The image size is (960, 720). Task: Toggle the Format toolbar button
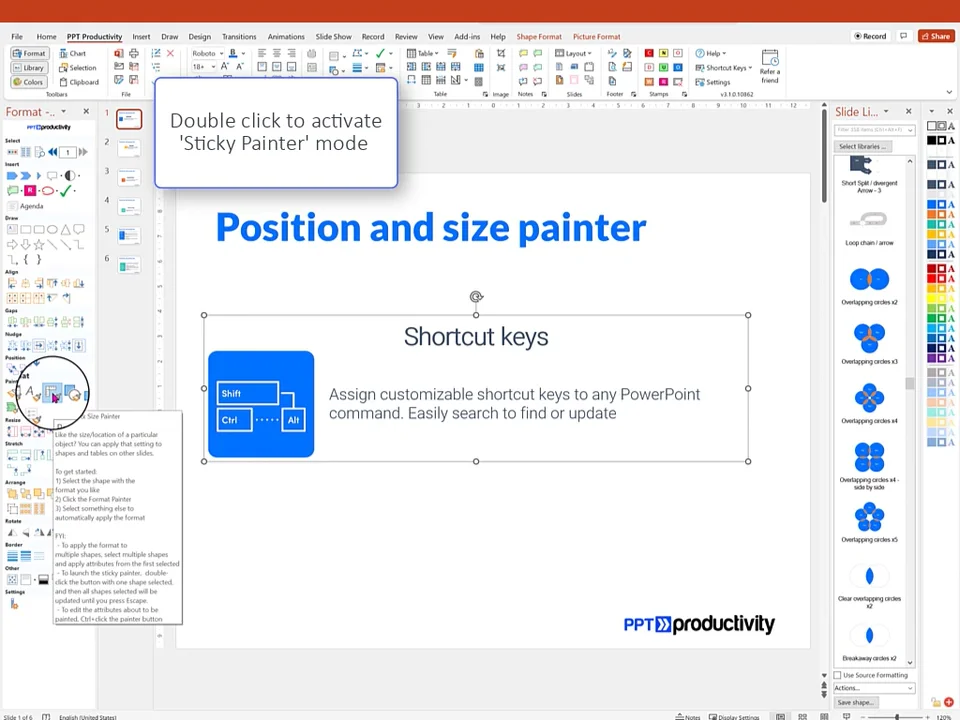[x=29, y=53]
